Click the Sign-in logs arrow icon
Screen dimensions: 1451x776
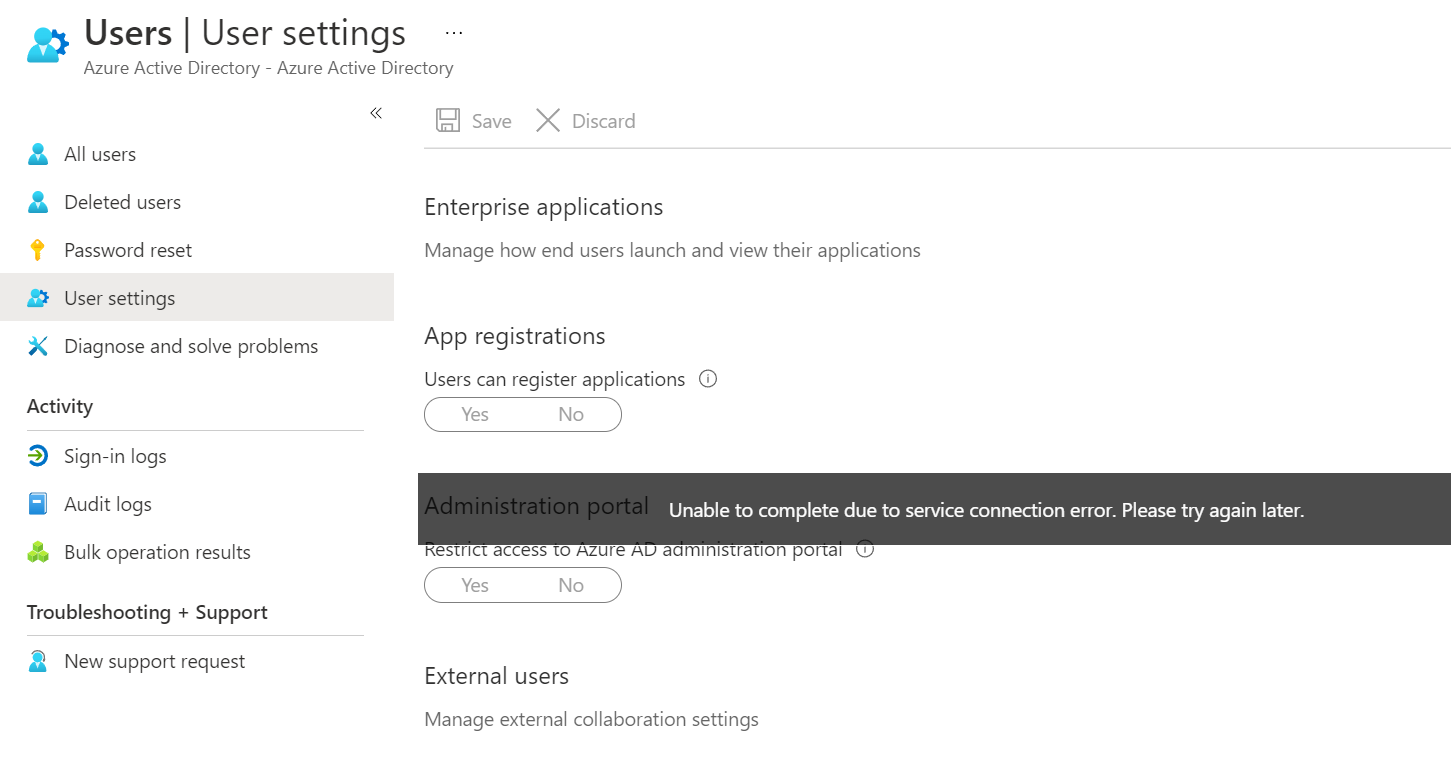coord(38,456)
